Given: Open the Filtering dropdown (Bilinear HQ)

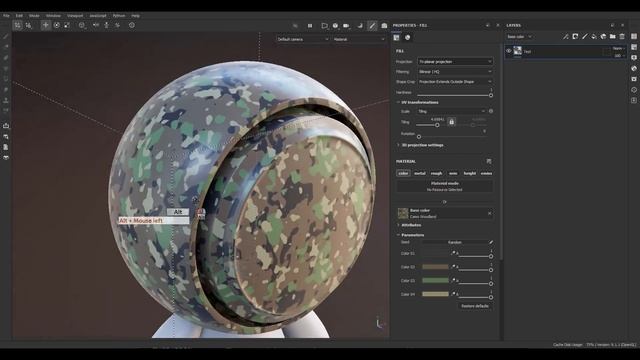Looking at the screenshot, I should click(x=455, y=71).
